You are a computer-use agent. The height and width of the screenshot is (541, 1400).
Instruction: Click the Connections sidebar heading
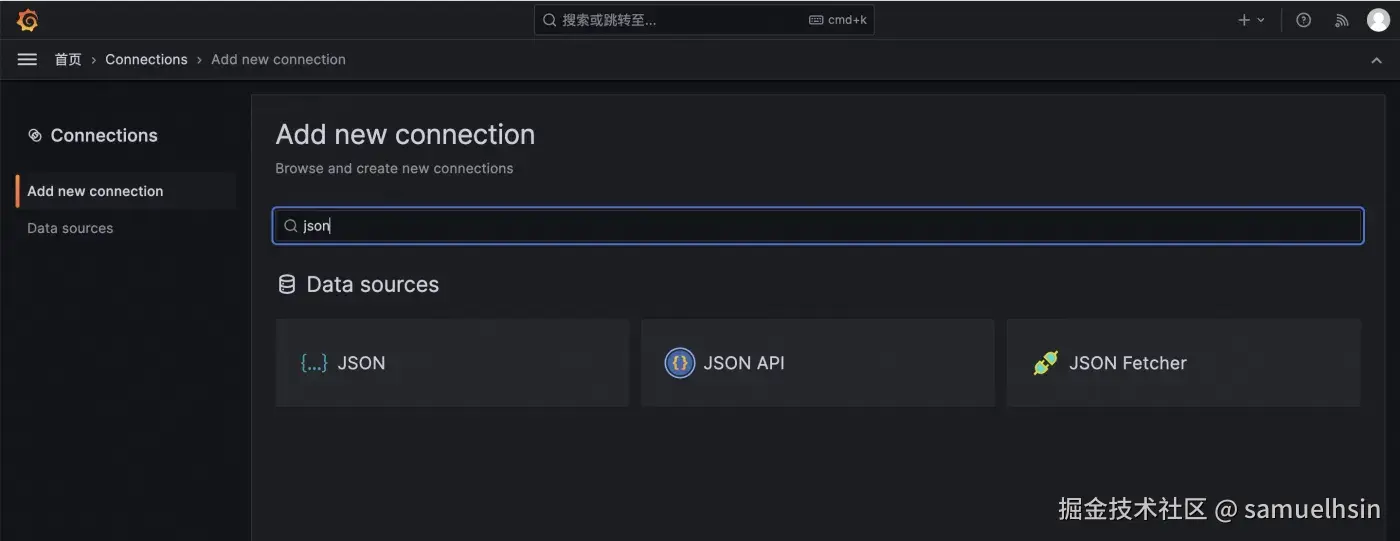click(x=104, y=135)
